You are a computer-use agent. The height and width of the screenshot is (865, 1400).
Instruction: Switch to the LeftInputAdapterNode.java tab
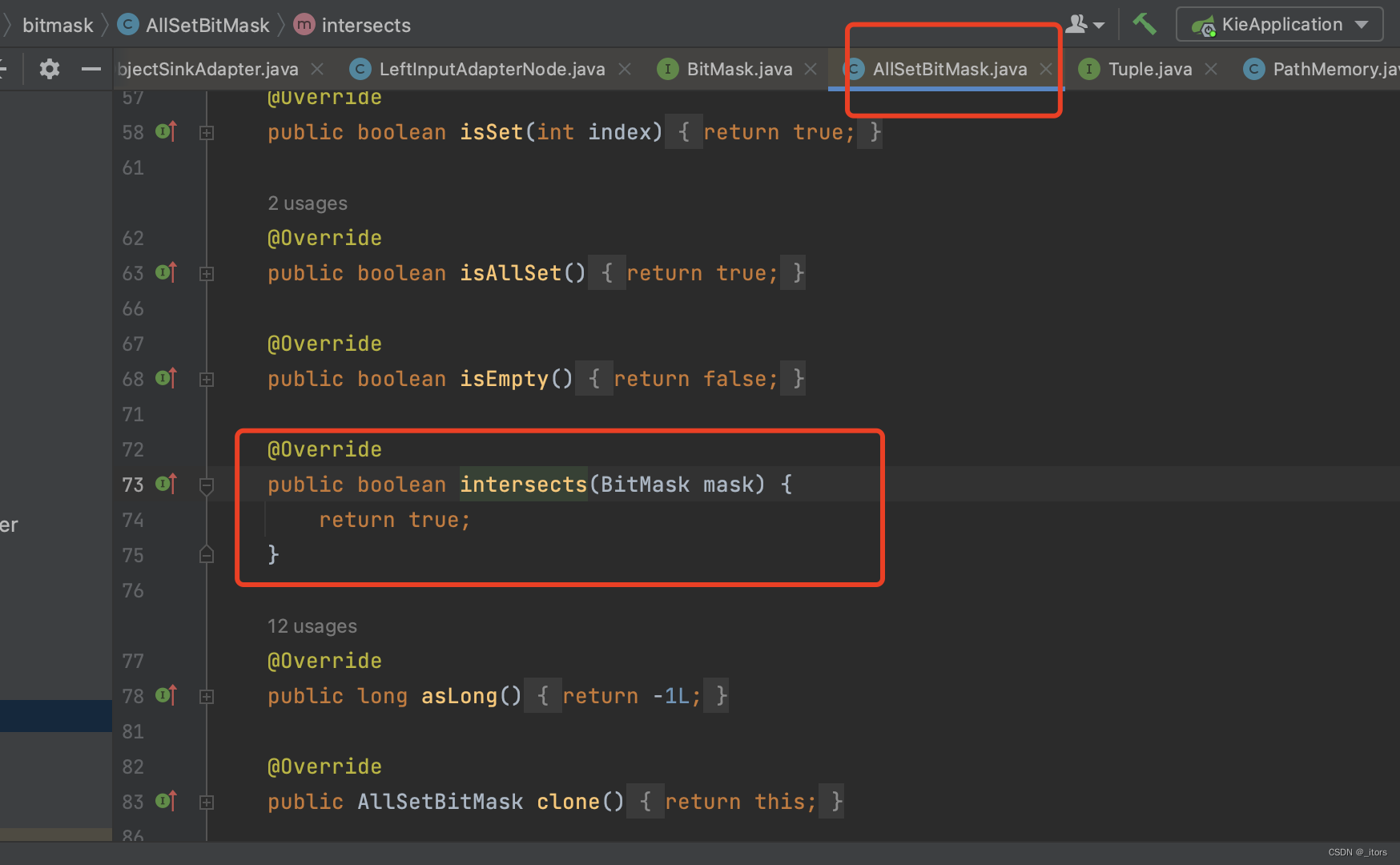492,69
